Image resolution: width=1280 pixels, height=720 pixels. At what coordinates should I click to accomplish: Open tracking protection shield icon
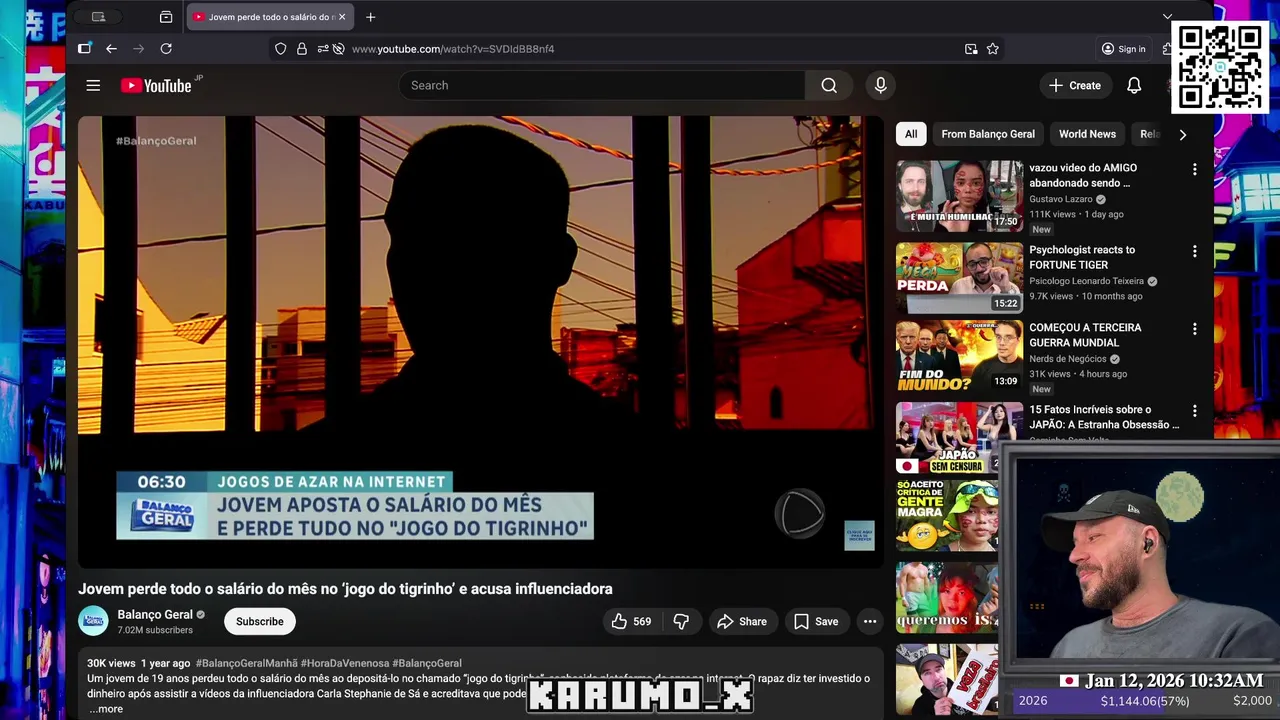pos(280,49)
